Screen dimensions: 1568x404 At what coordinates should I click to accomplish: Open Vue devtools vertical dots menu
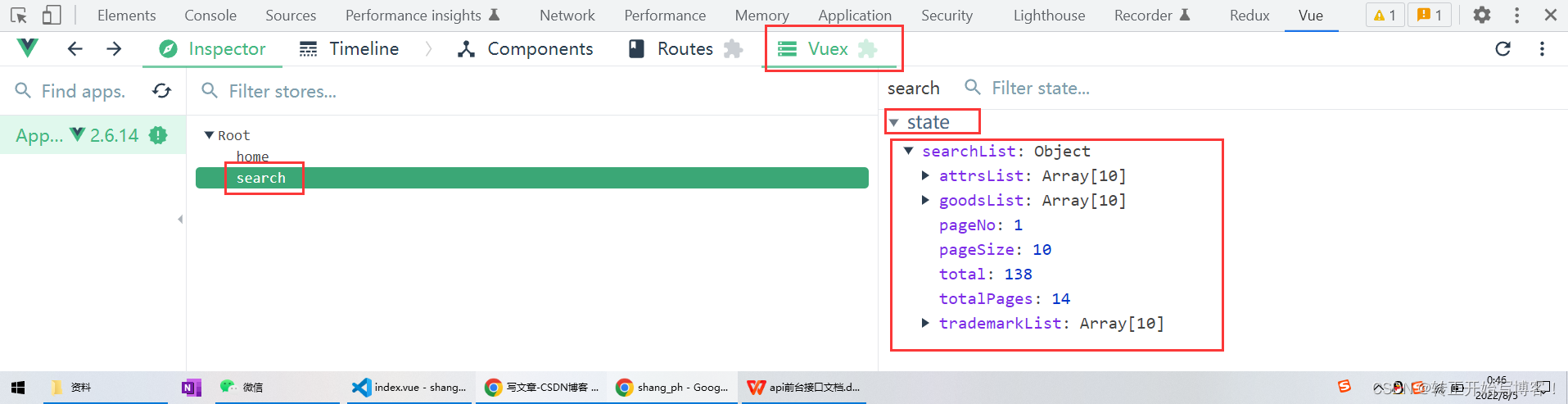1542,49
